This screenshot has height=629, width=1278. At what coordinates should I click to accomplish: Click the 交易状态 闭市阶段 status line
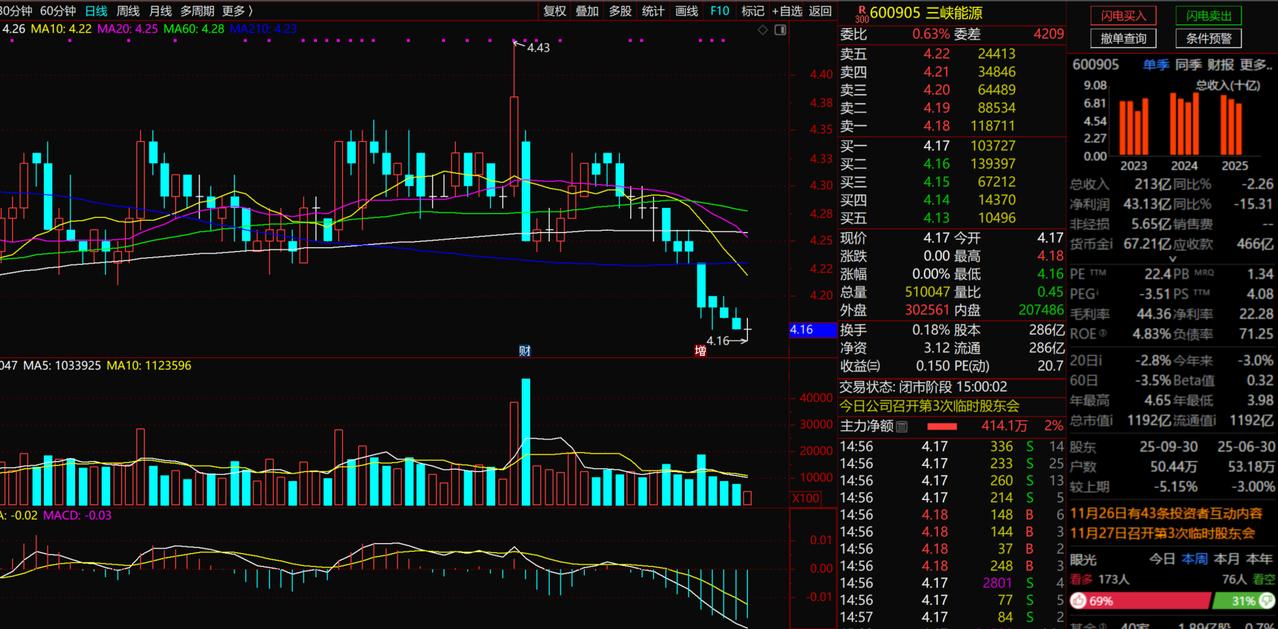[x=923, y=387]
